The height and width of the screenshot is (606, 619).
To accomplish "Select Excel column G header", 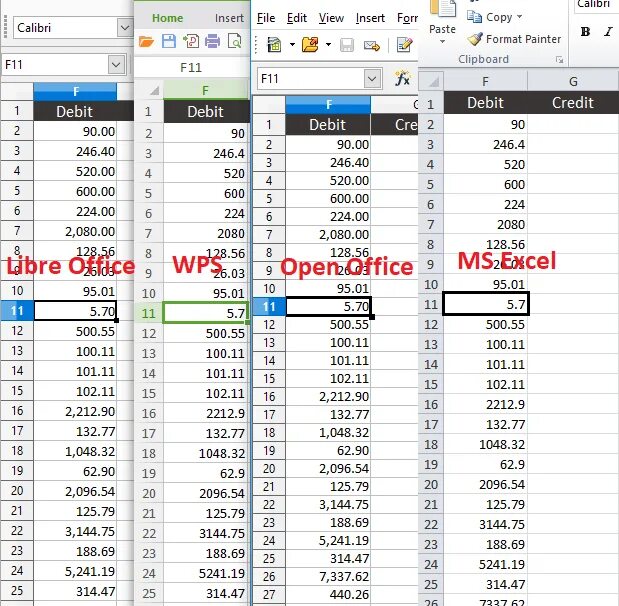I will 573,82.
